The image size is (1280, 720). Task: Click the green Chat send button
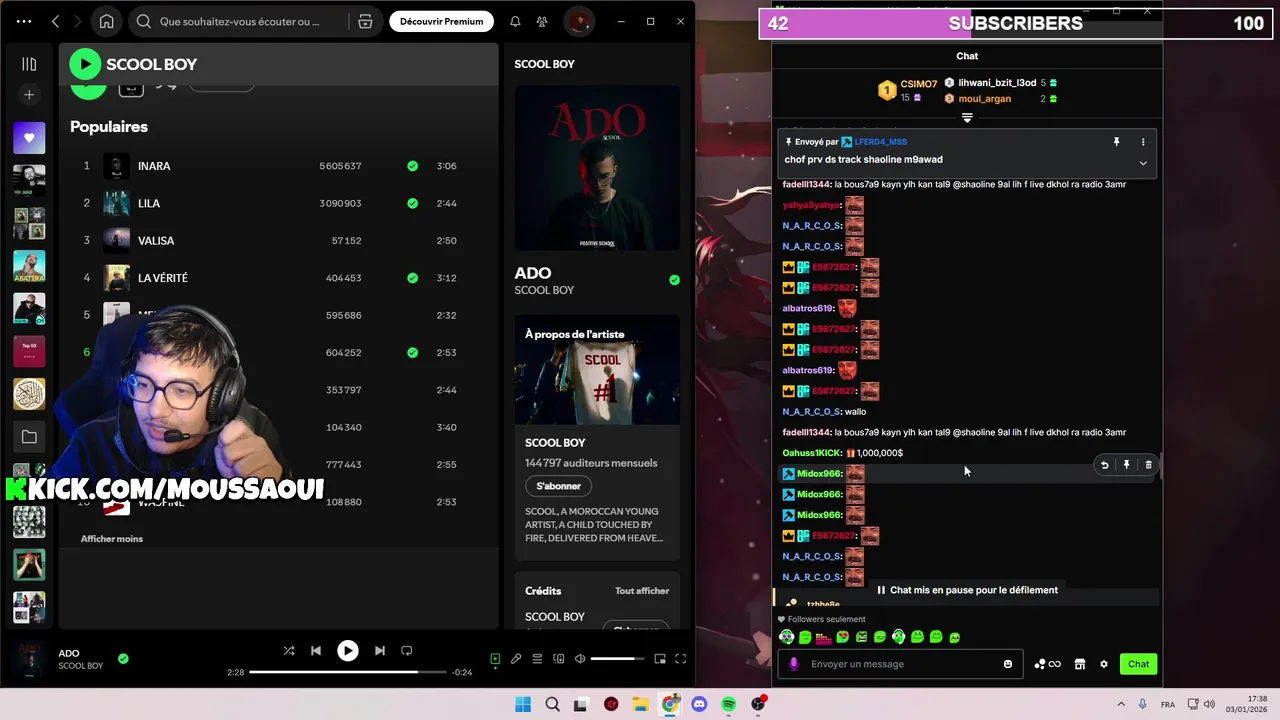(x=1139, y=664)
